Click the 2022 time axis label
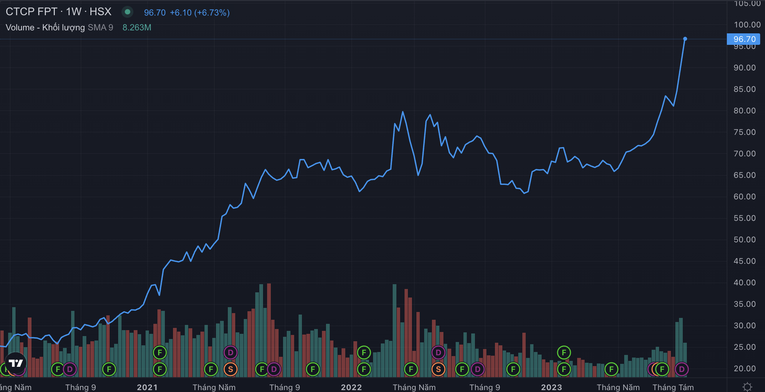 (x=351, y=387)
